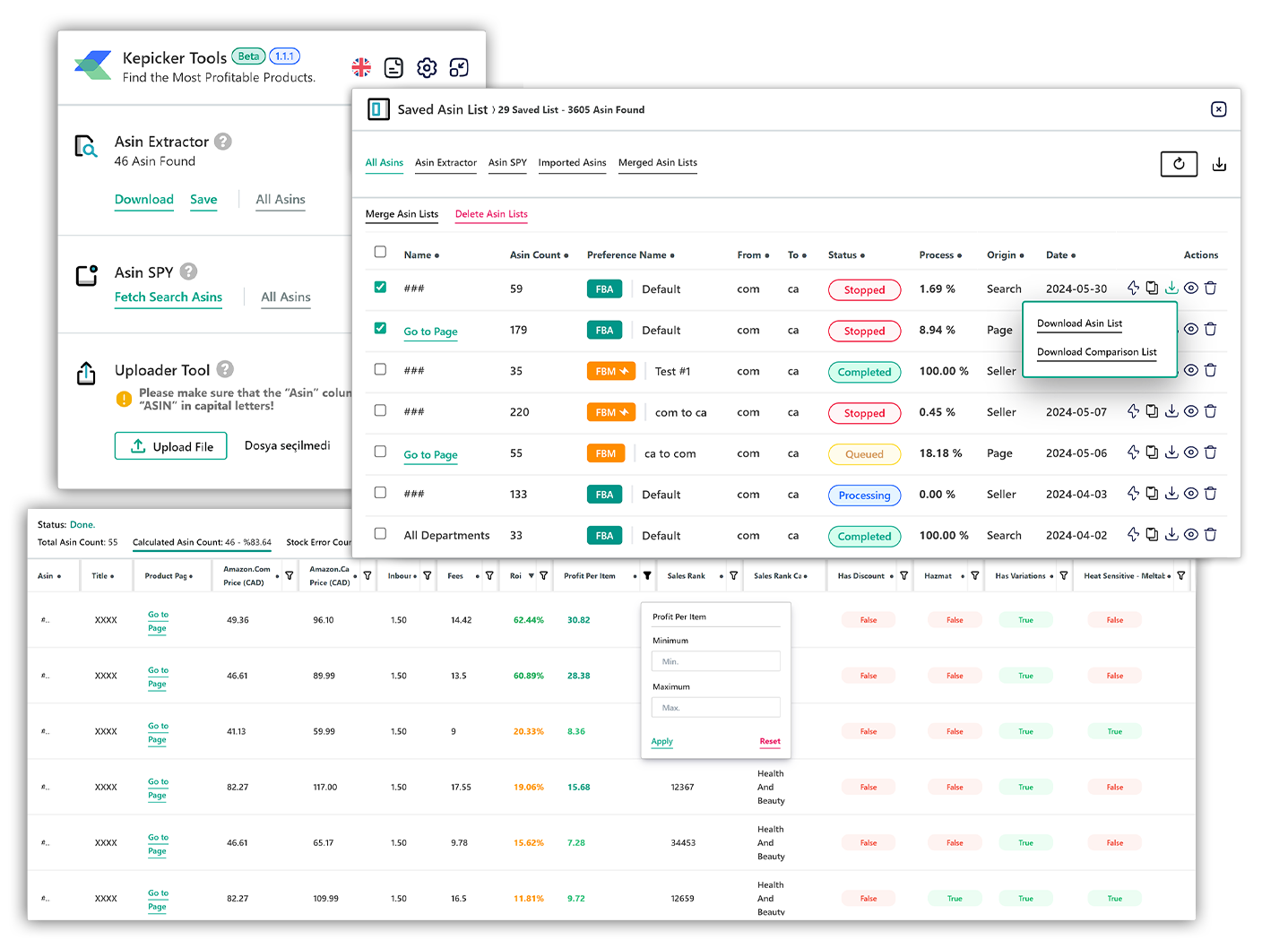Switch language via the UK flag icon
The height and width of the screenshot is (948, 1288).
pyautogui.click(x=361, y=66)
